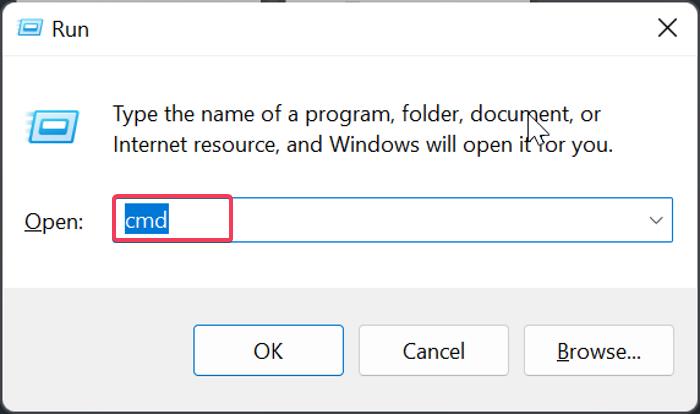
Task: Click the small Run icon in title bar
Action: tap(30, 29)
